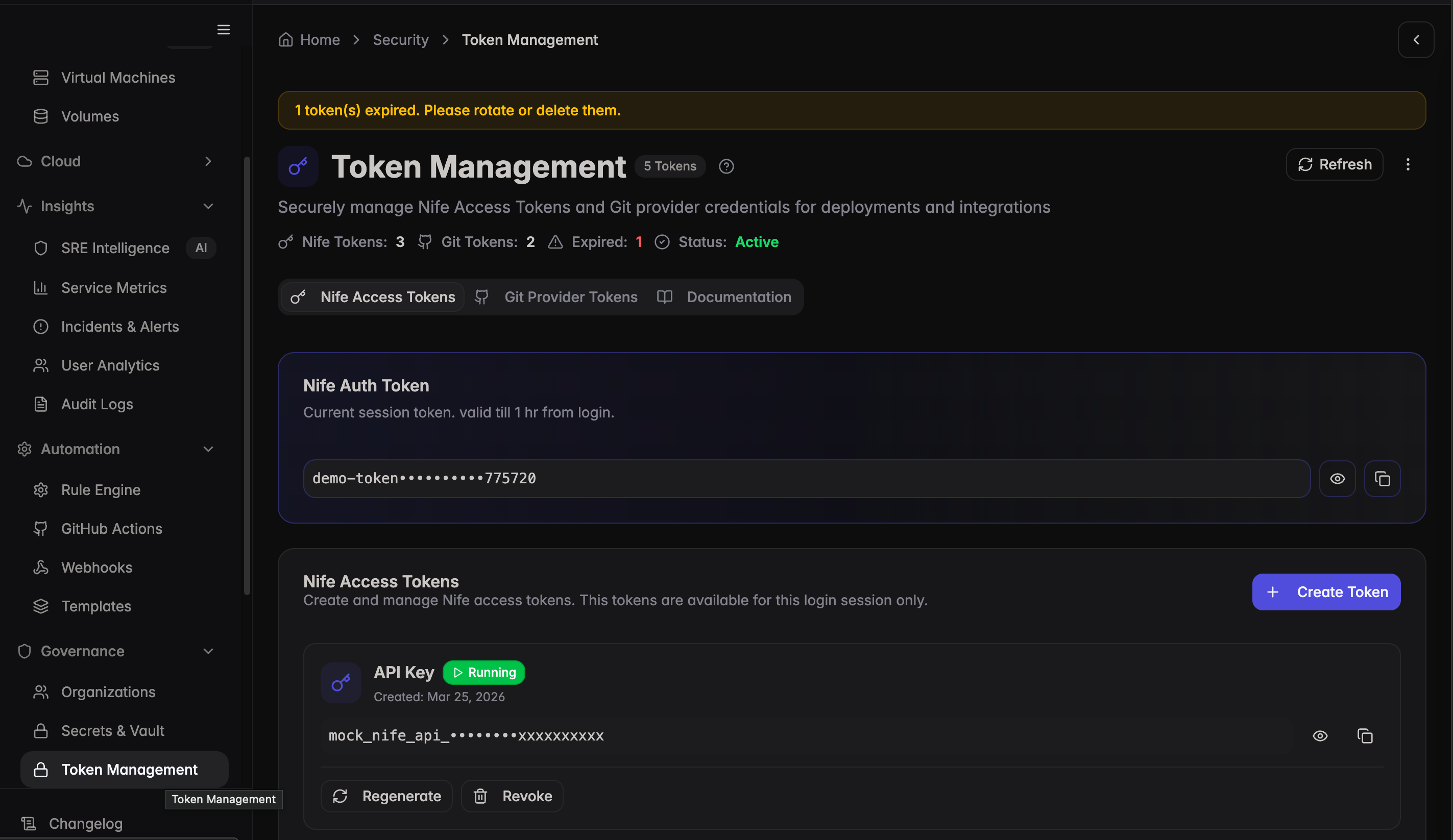Click the Nife Auth Token heading

tap(366, 386)
